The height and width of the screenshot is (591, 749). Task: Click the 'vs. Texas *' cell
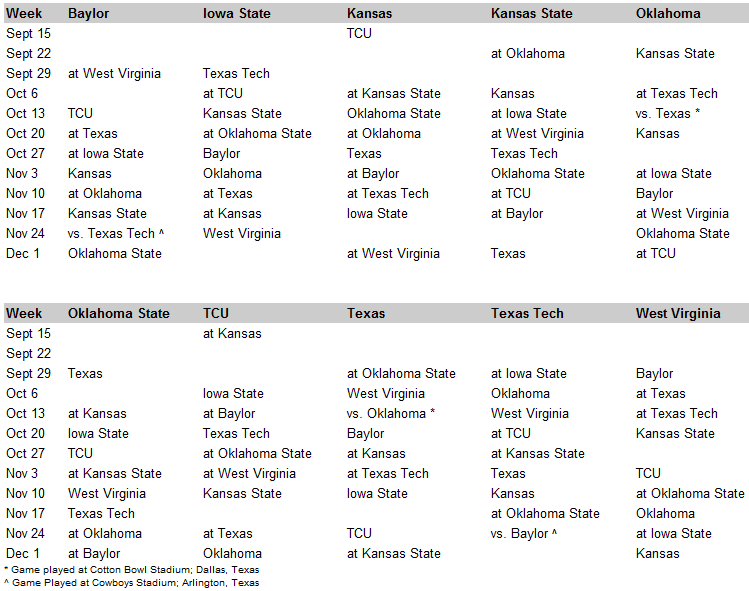(668, 114)
